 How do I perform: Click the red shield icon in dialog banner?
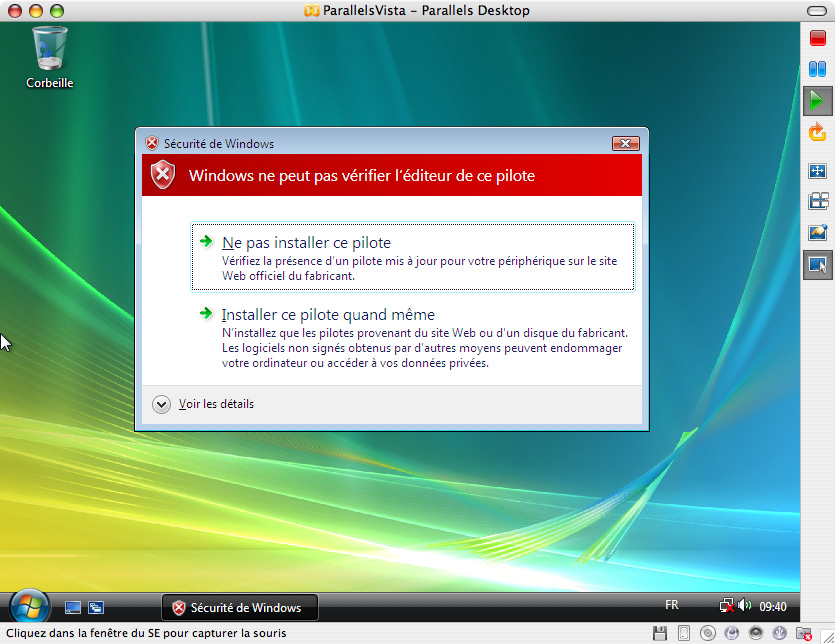tap(163, 175)
